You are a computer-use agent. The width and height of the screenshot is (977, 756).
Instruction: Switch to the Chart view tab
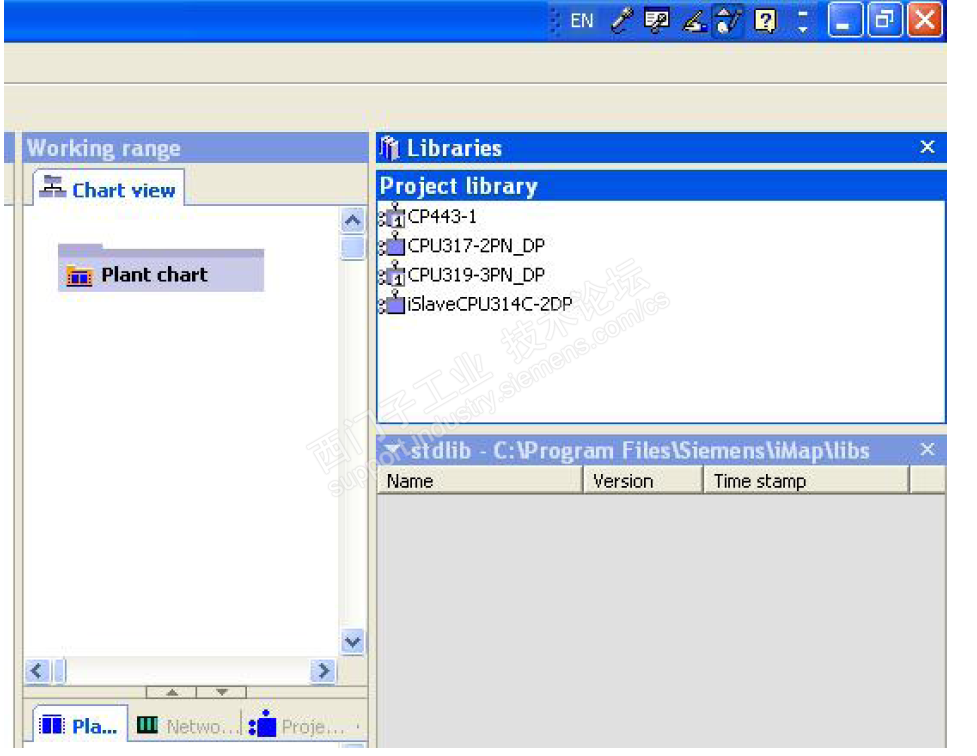coord(109,189)
